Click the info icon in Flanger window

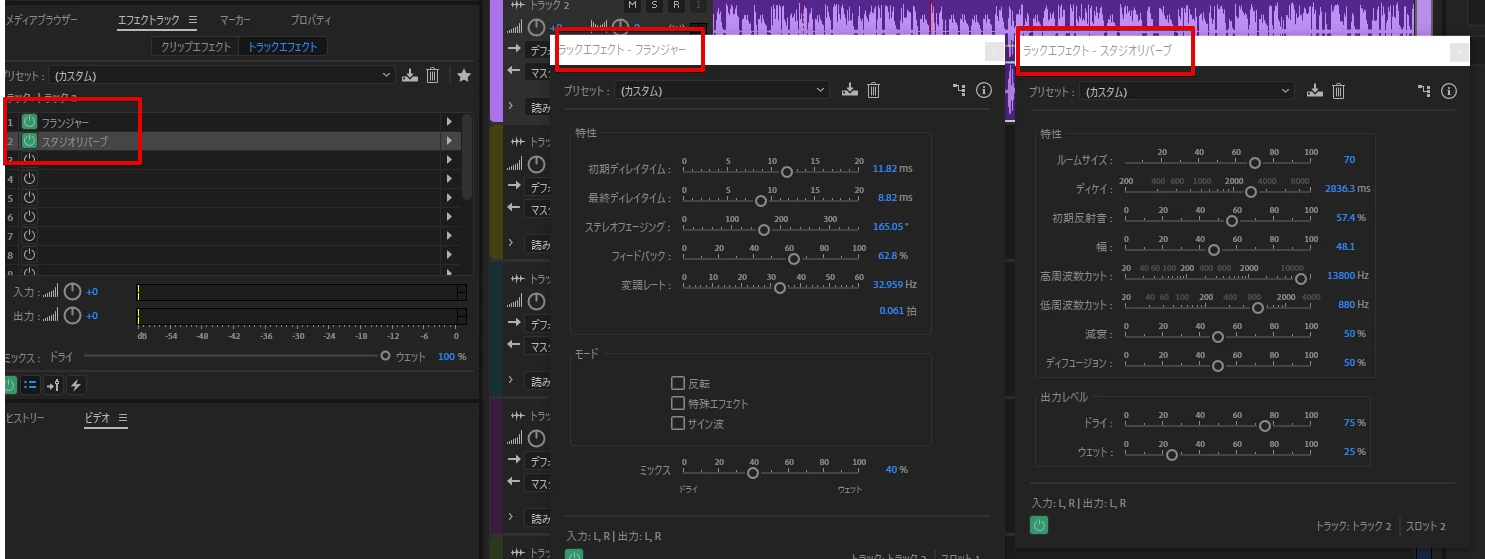pos(983,90)
